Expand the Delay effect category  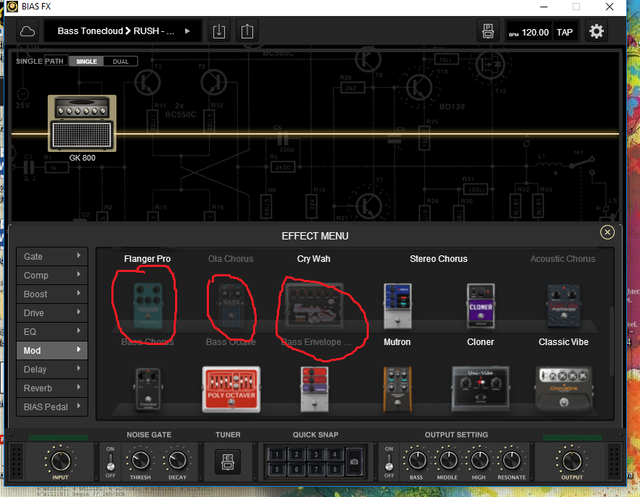[x=52, y=369]
